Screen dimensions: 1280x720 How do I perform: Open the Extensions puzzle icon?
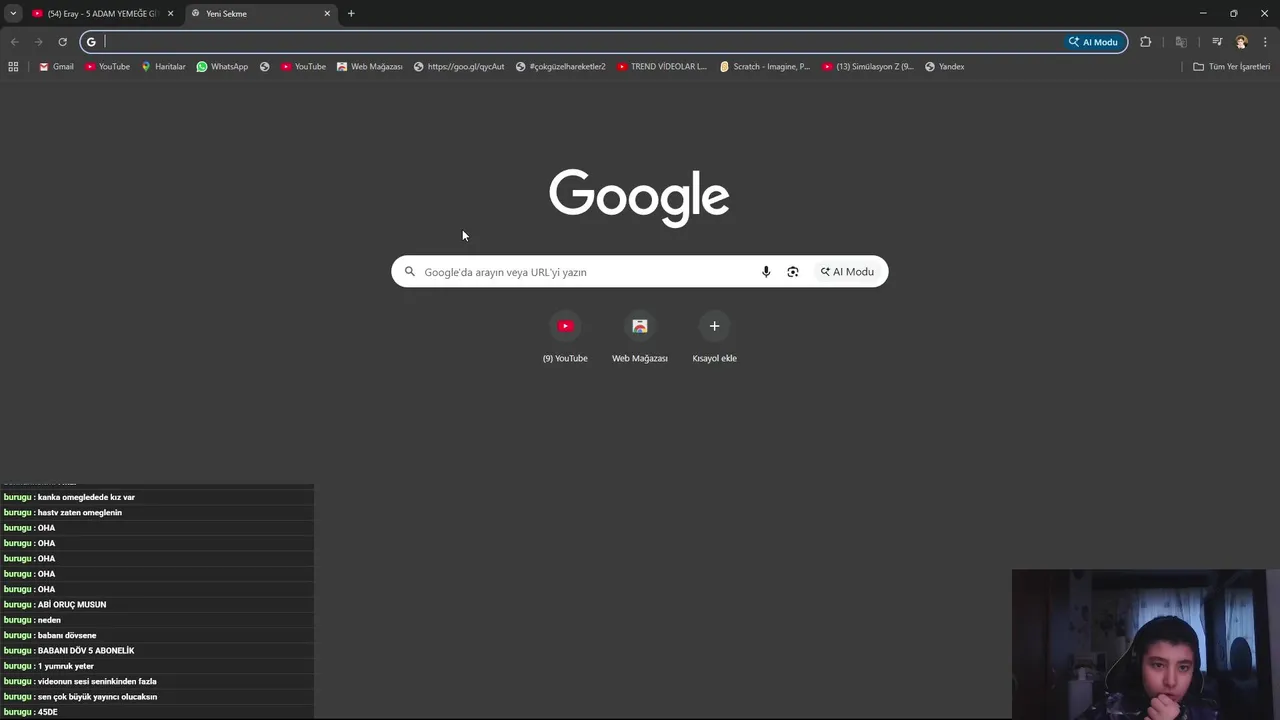(1146, 42)
